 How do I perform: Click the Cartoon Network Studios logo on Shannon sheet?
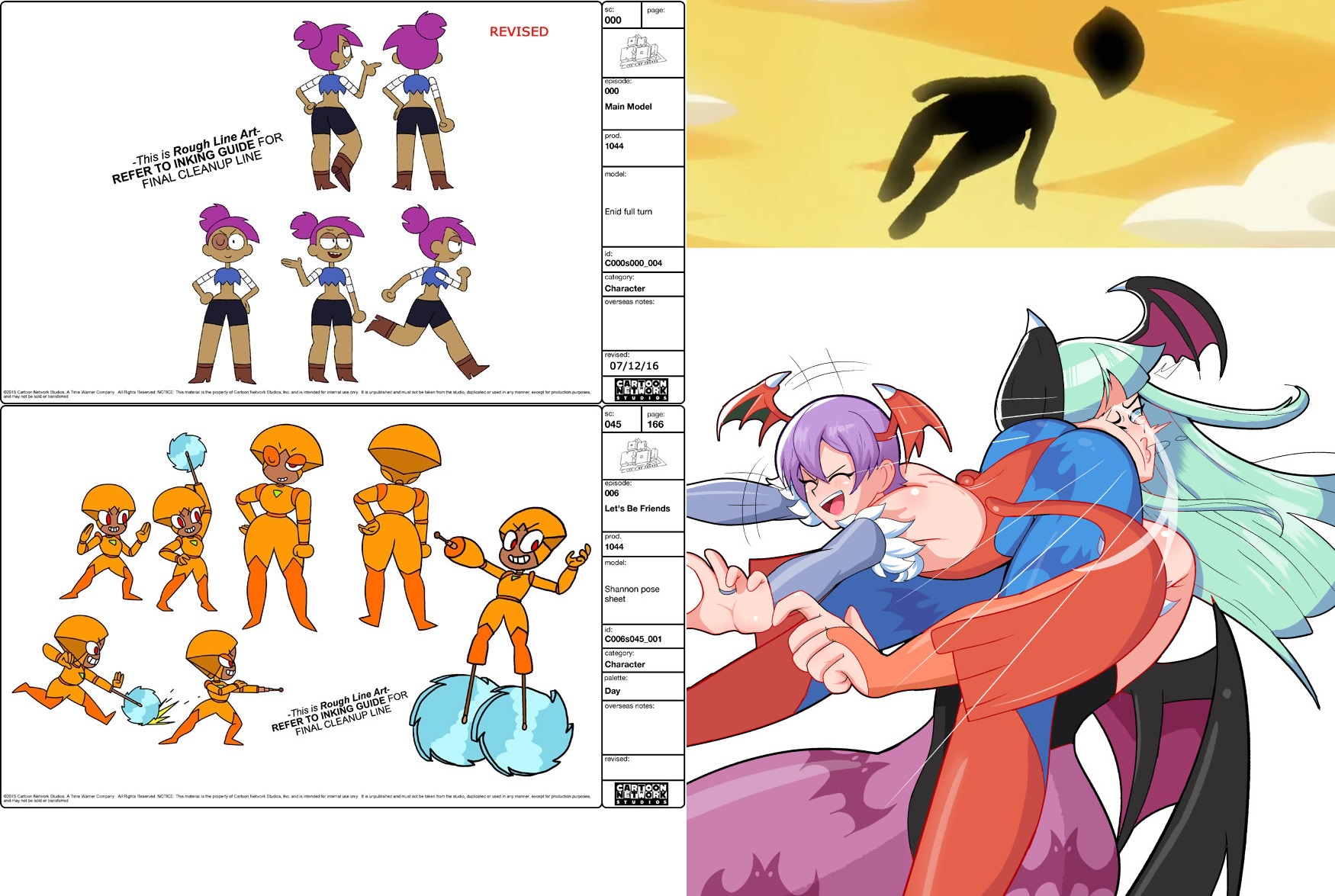pos(642,793)
